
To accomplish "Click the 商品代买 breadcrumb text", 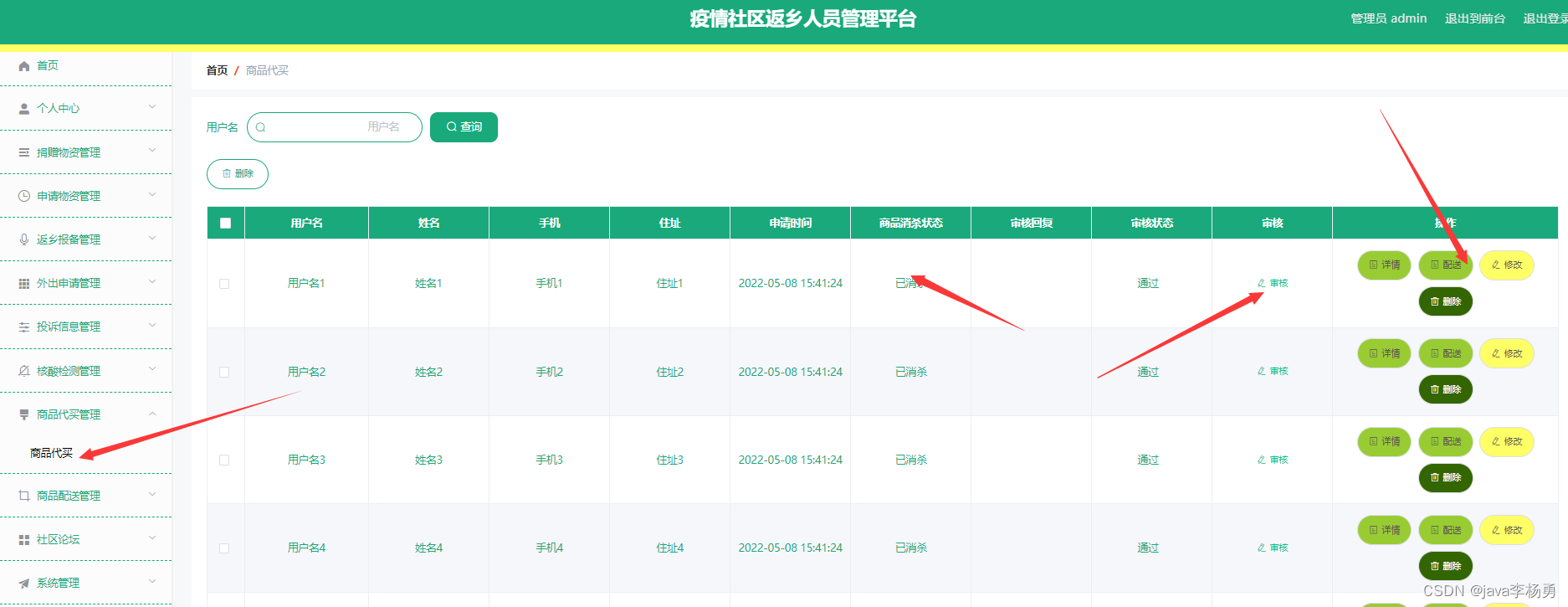I will tap(267, 70).
